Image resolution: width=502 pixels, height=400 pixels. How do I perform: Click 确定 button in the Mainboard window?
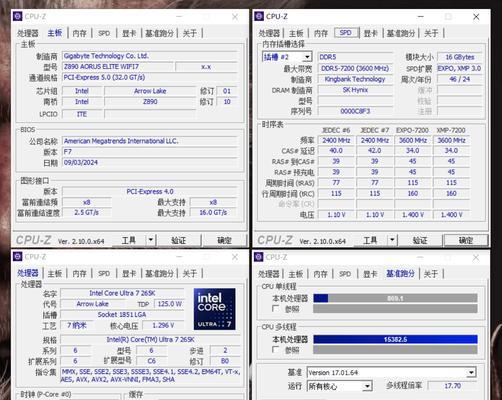(224, 240)
